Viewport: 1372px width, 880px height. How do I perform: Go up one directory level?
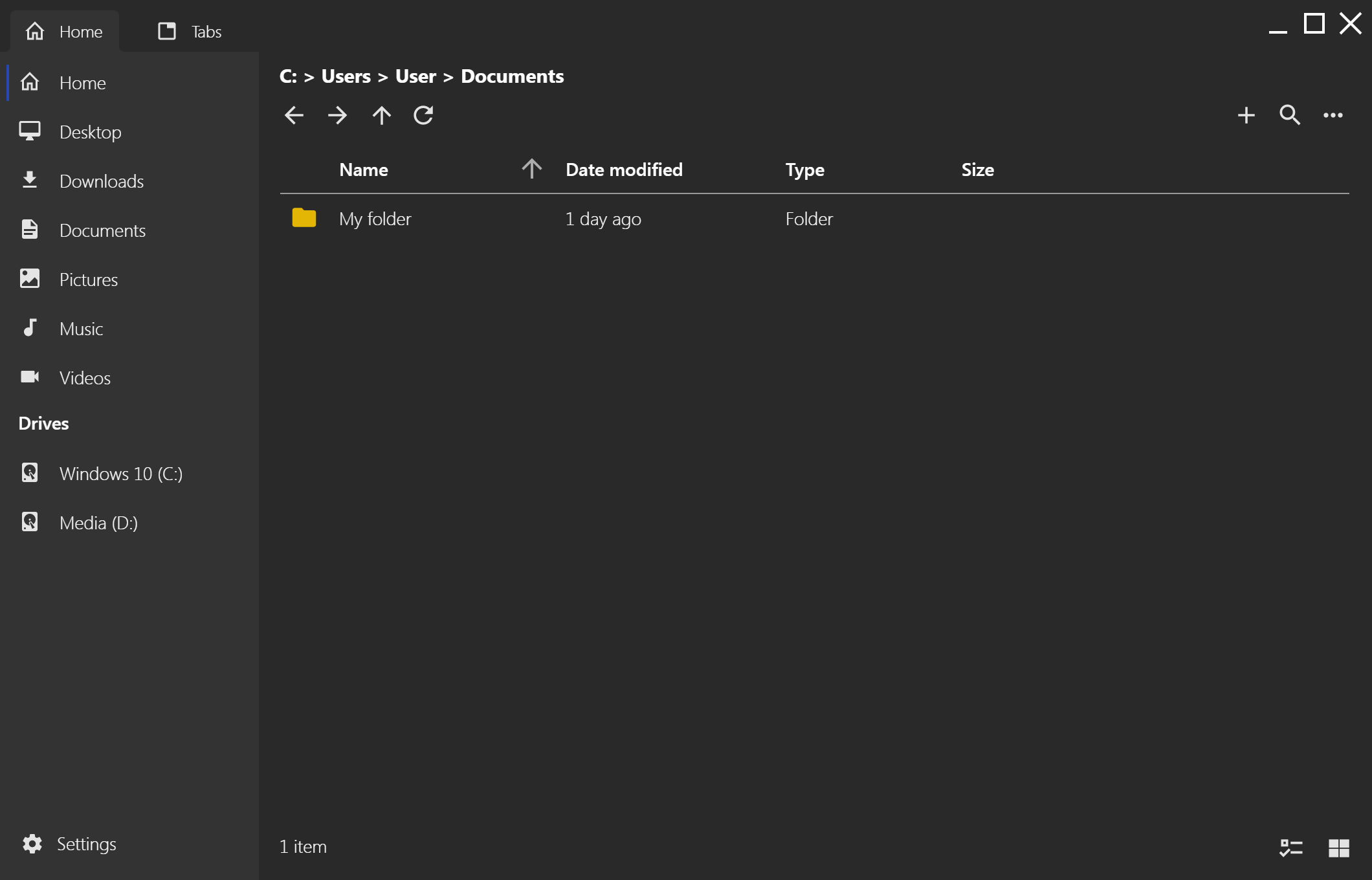(381, 115)
